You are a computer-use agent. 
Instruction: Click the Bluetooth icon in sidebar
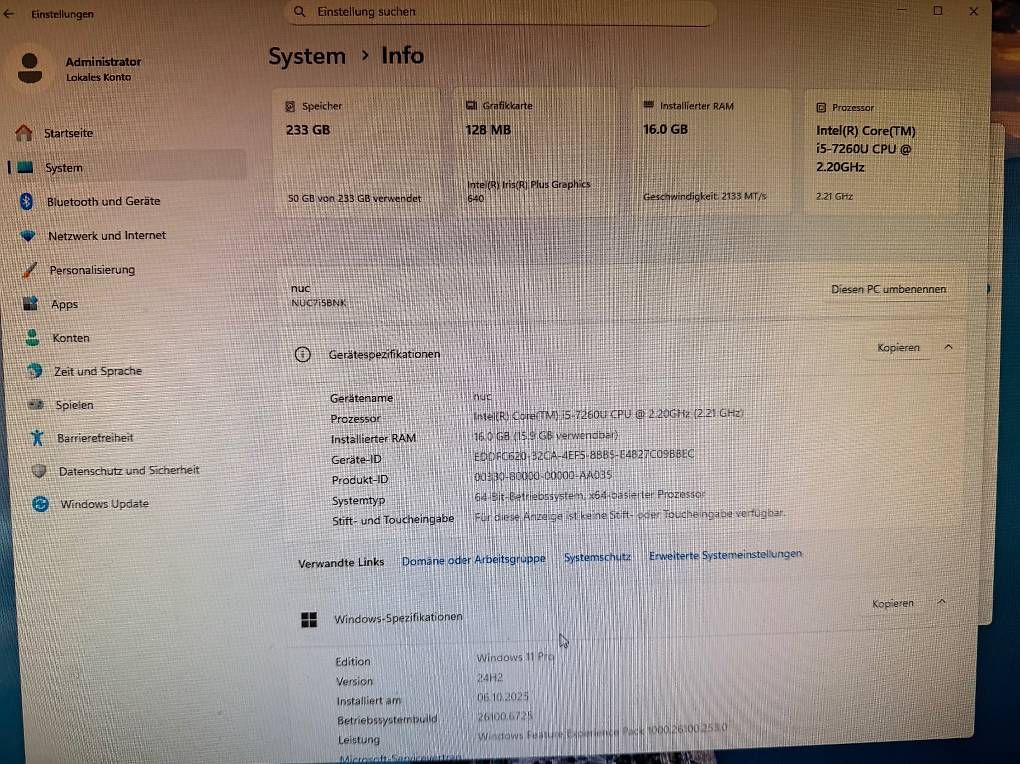click(27, 201)
